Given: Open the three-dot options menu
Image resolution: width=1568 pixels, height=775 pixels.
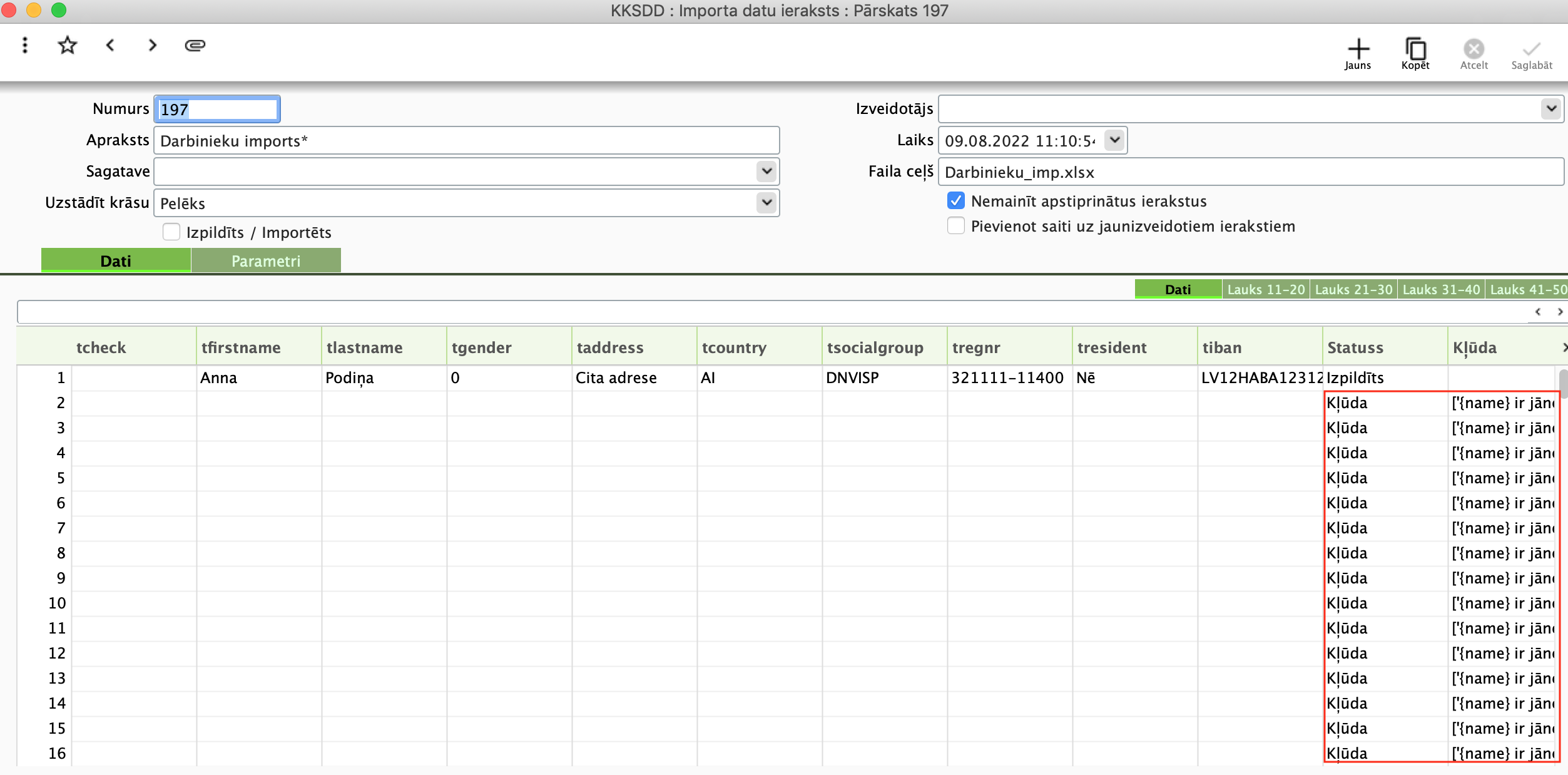Looking at the screenshot, I should coord(25,45).
